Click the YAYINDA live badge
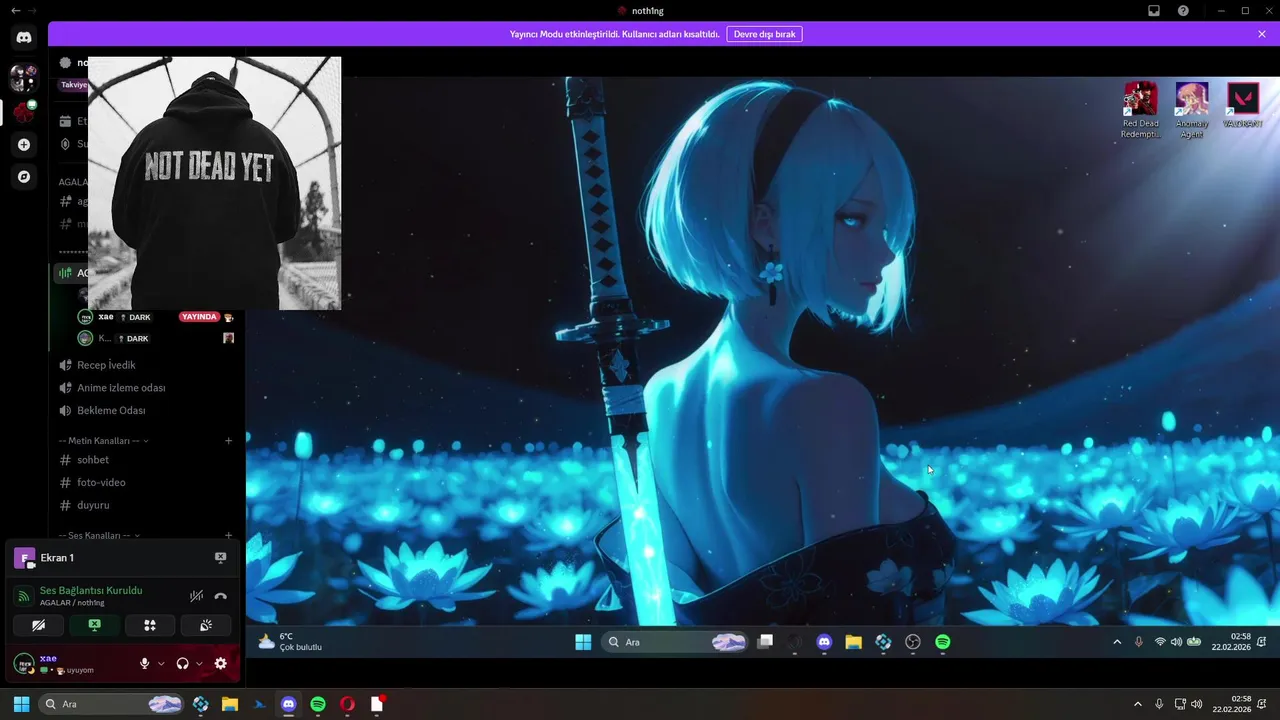Screen dimensions: 1280x720 coord(199,317)
